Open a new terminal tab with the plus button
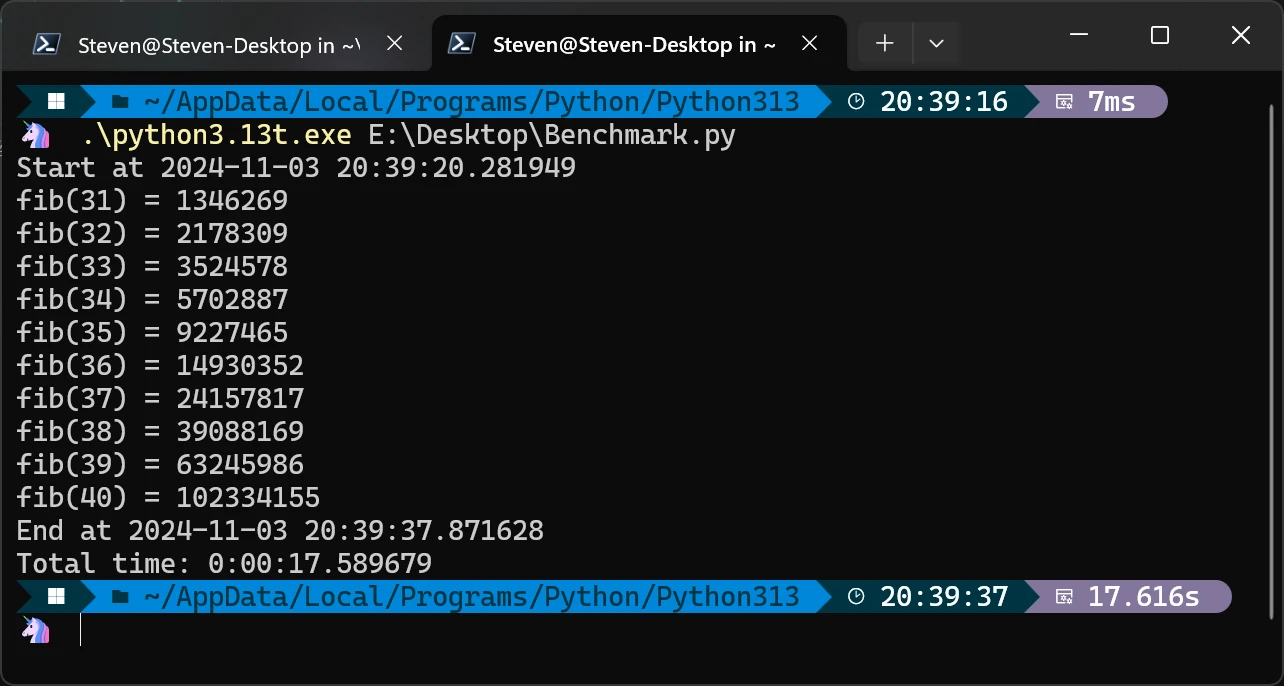Screen dimensions: 1284x686 tap(884, 43)
